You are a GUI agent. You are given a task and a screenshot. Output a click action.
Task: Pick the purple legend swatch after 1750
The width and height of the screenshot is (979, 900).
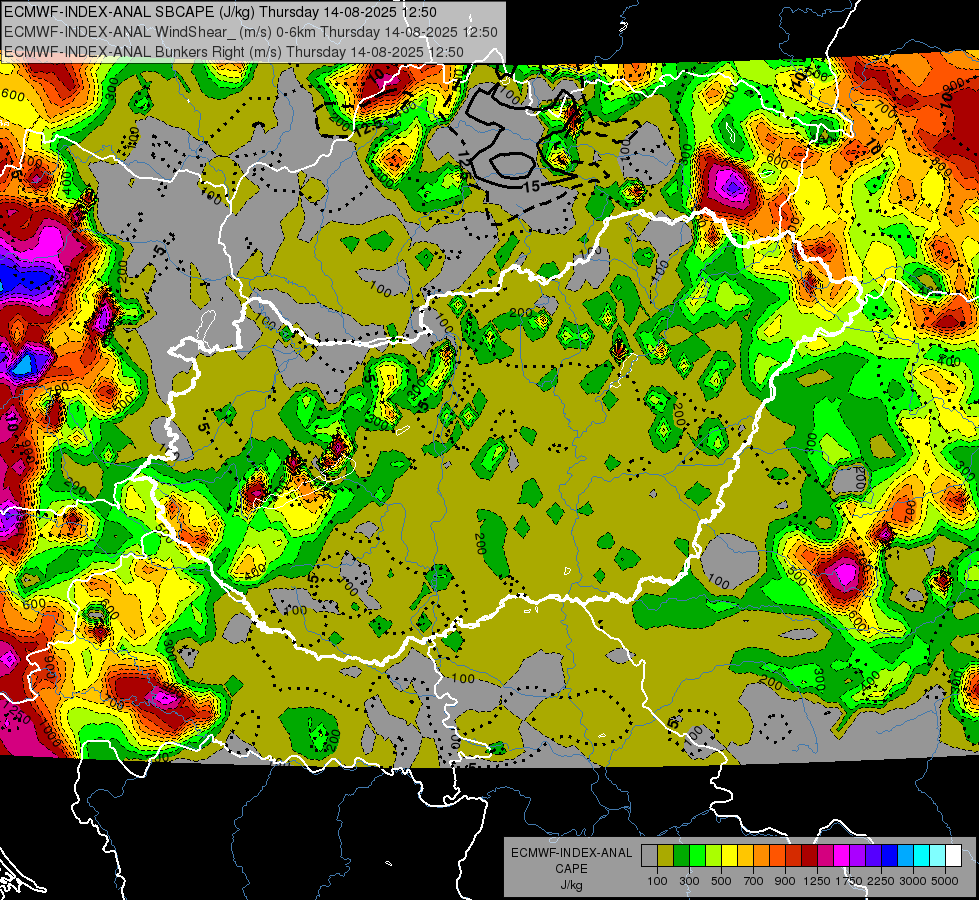857,855
